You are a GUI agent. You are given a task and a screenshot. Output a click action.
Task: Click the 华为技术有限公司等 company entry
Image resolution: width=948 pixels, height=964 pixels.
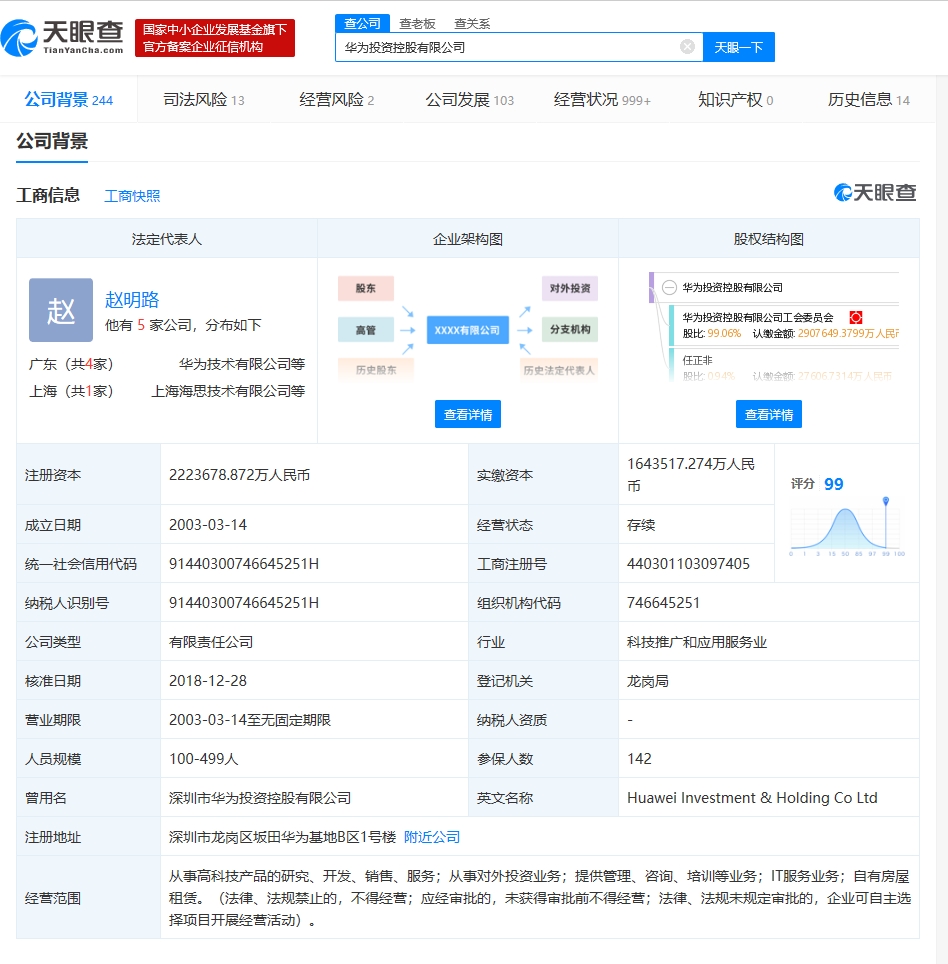tap(242, 364)
